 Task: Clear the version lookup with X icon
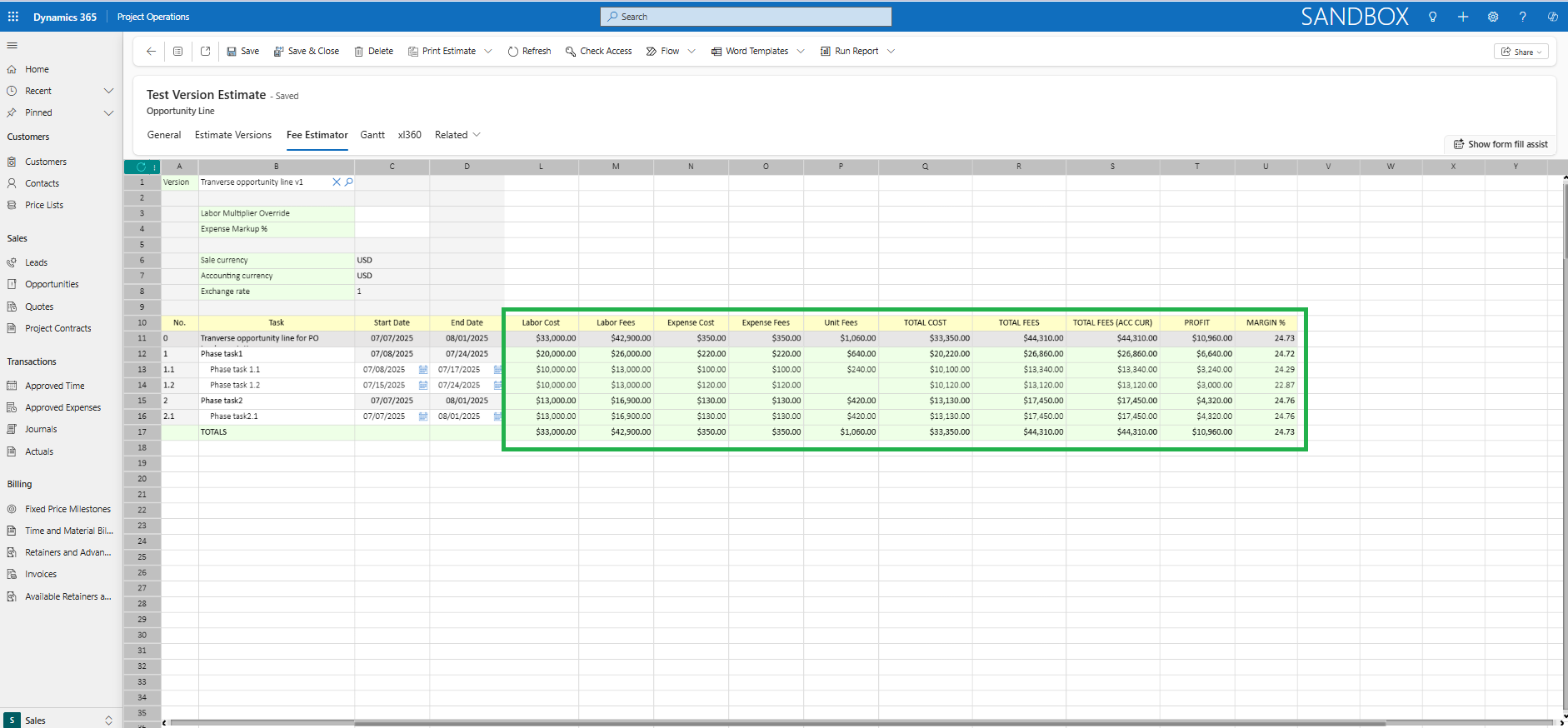point(337,182)
